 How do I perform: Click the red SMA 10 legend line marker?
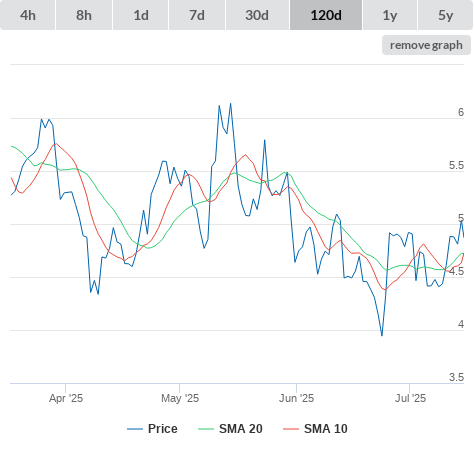291,429
